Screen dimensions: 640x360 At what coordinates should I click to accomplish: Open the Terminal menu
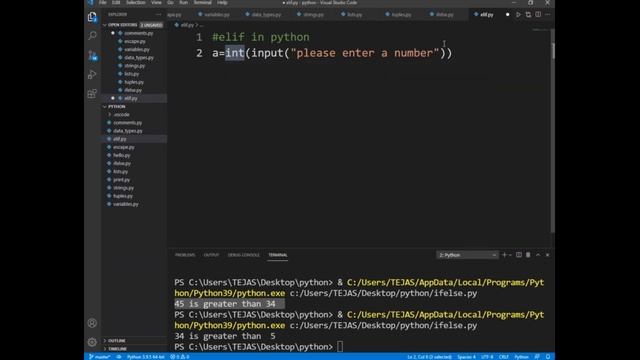202,2
